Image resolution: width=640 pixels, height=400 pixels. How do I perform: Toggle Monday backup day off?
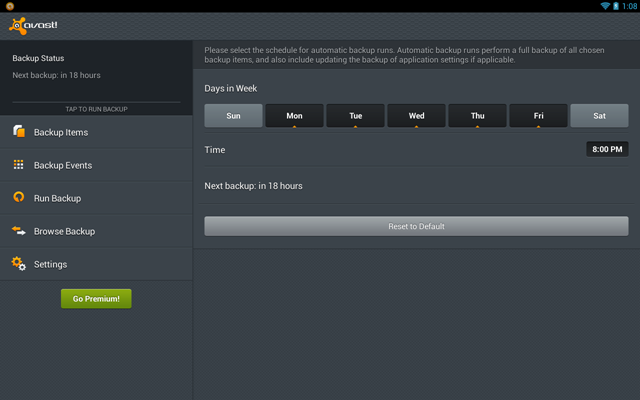(x=294, y=116)
